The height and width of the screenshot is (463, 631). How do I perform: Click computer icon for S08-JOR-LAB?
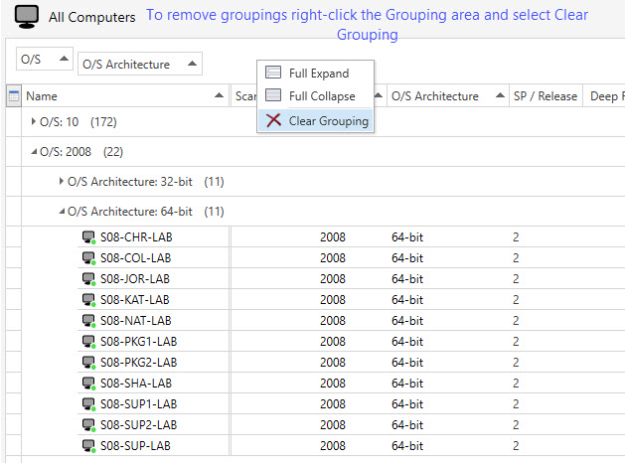(89, 279)
